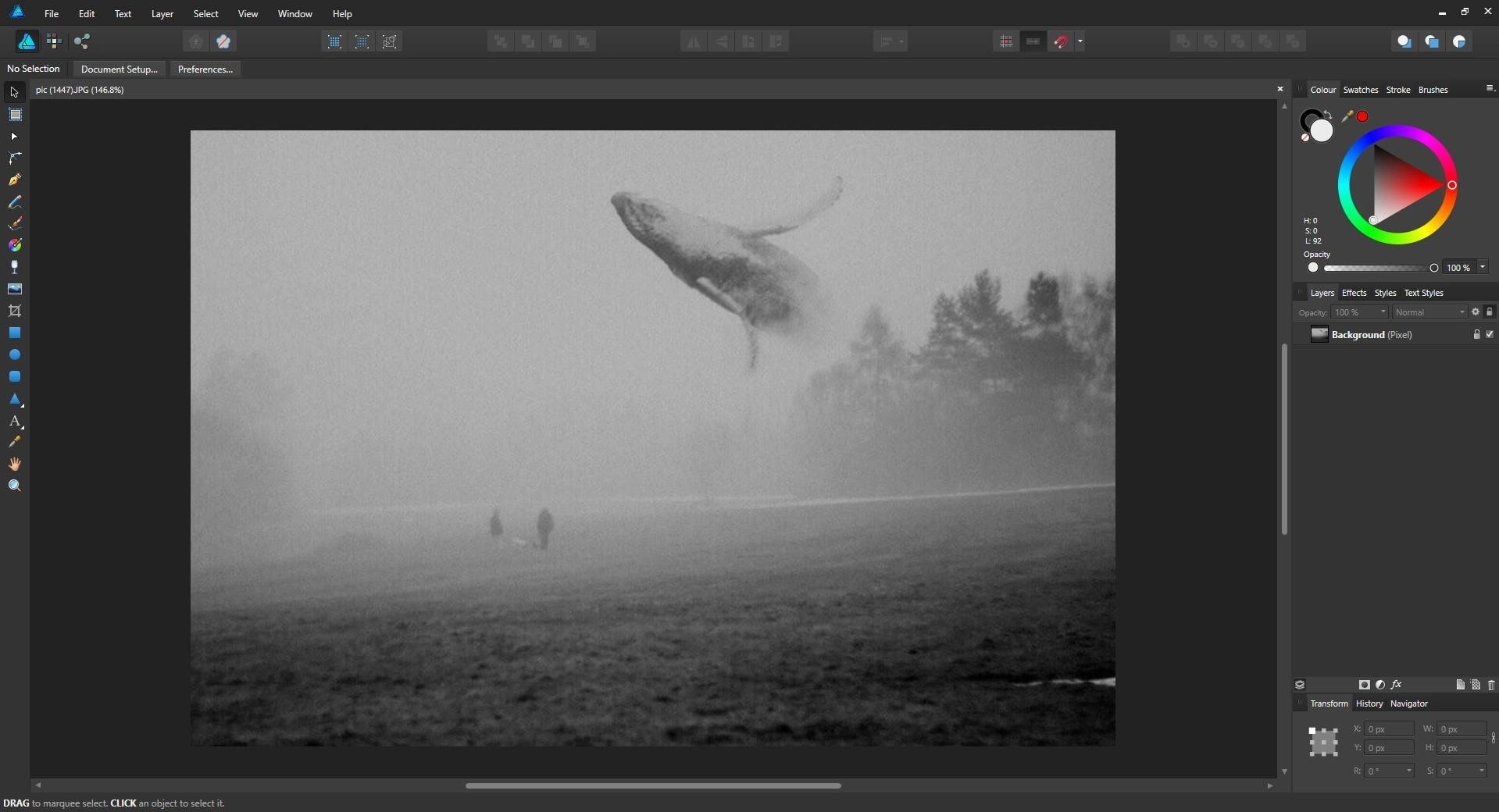Close the pic (1447).JPG document tab
This screenshot has height=812, width=1499.
(x=1280, y=89)
